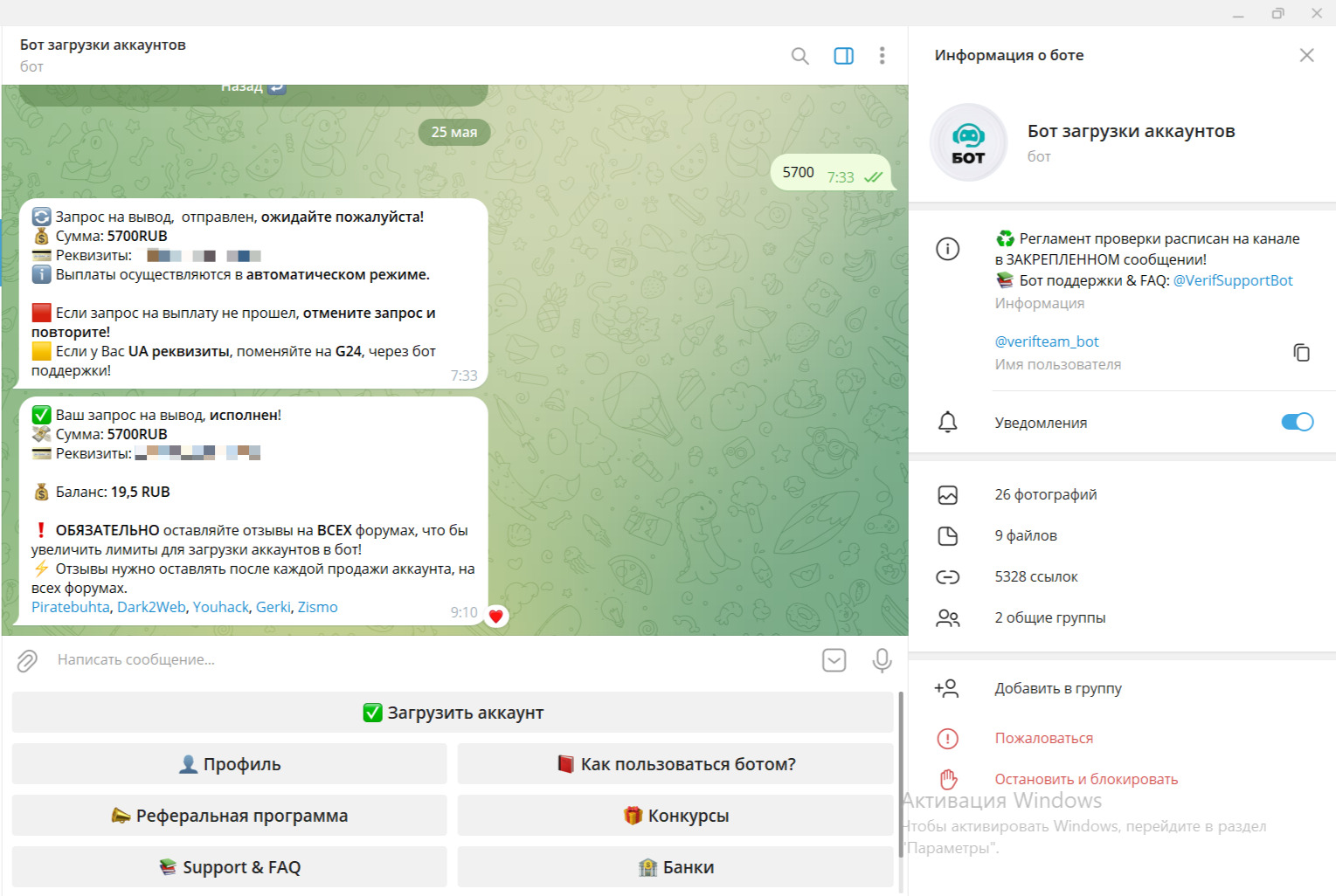Screen dimensions: 1336x896
Task: Open the bot avatar picture
Action: coord(968,142)
